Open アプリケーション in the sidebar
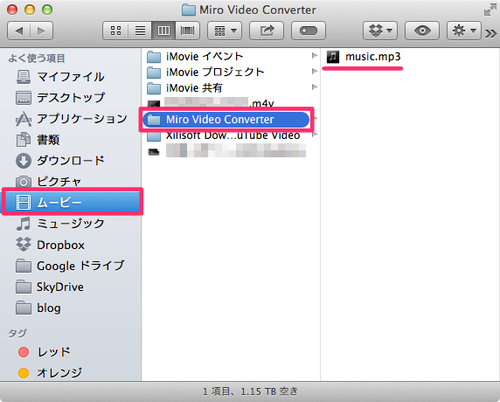 point(71,119)
